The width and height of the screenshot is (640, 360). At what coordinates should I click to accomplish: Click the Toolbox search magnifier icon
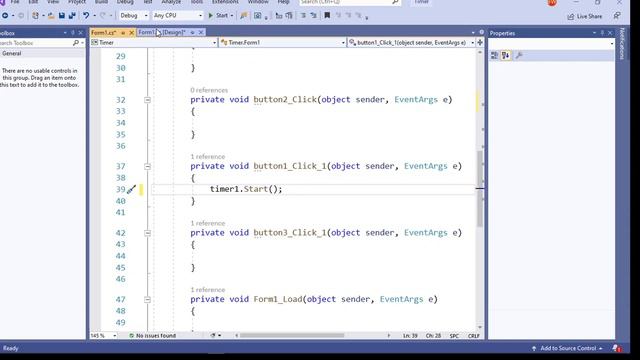76,43
